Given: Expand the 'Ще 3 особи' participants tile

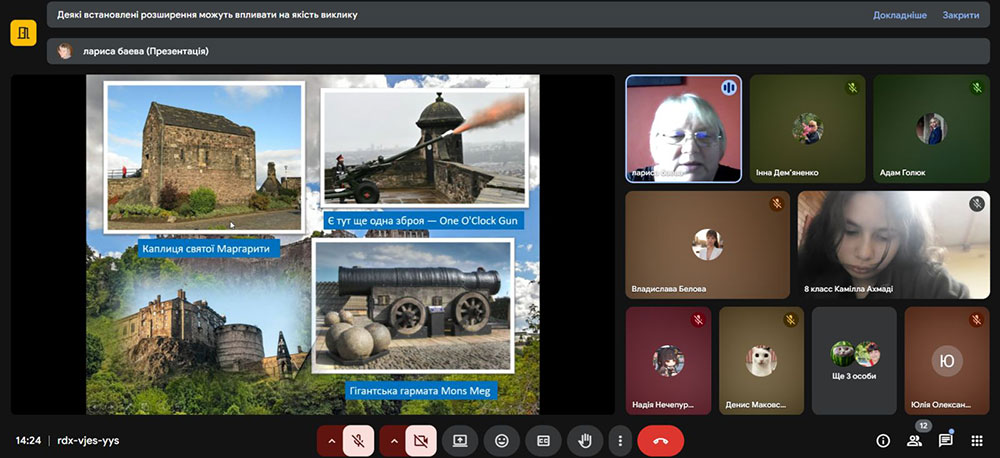Looking at the screenshot, I should (854, 360).
